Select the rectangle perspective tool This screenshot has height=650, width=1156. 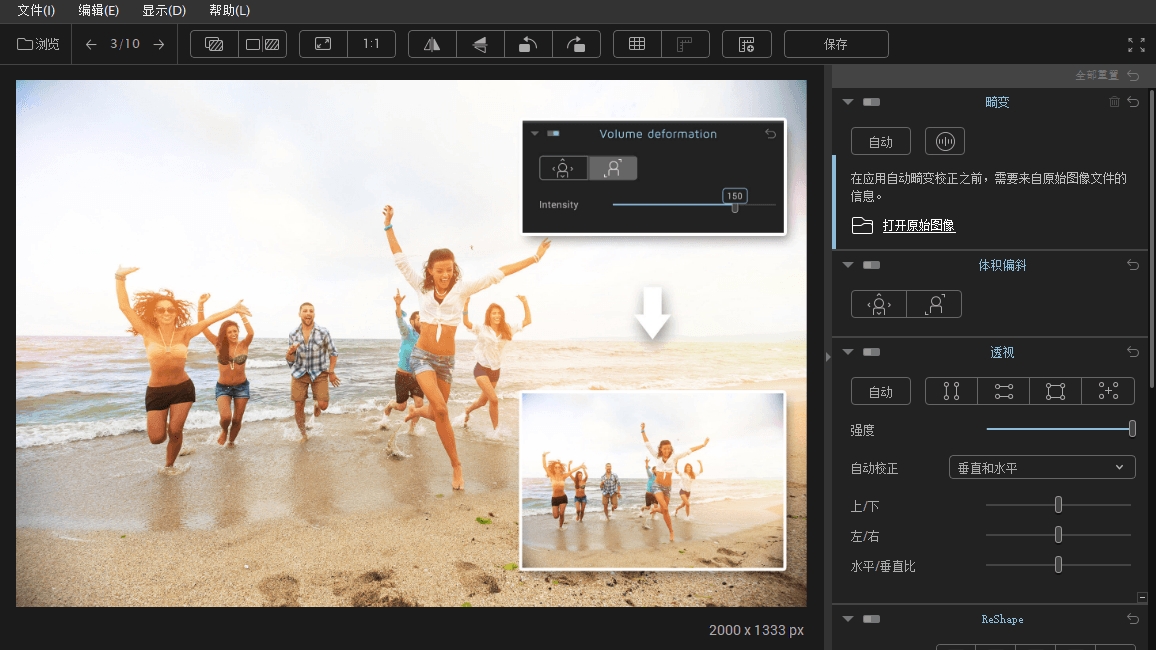[1055, 391]
